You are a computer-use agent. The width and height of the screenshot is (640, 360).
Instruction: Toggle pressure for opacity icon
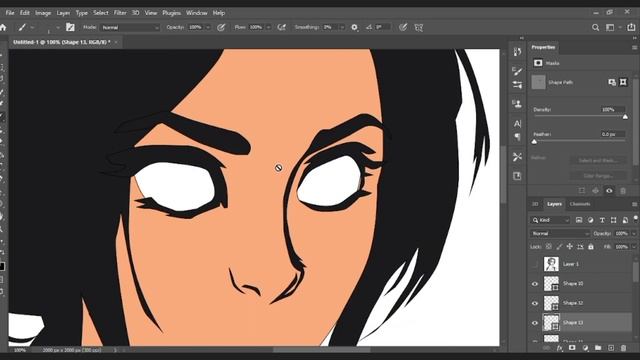[x=221, y=27]
